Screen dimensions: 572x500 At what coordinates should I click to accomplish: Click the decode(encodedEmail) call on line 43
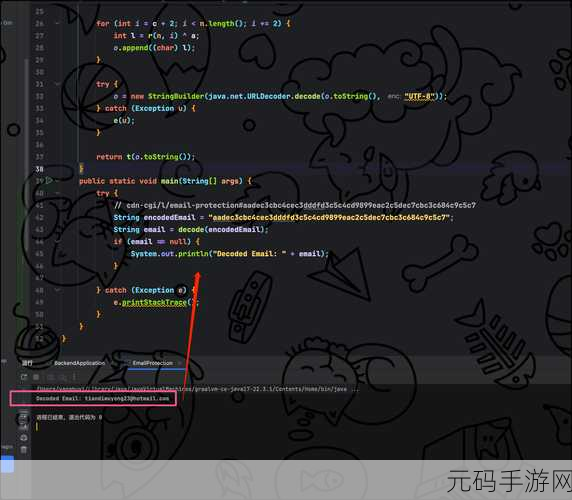coord(221,229)
